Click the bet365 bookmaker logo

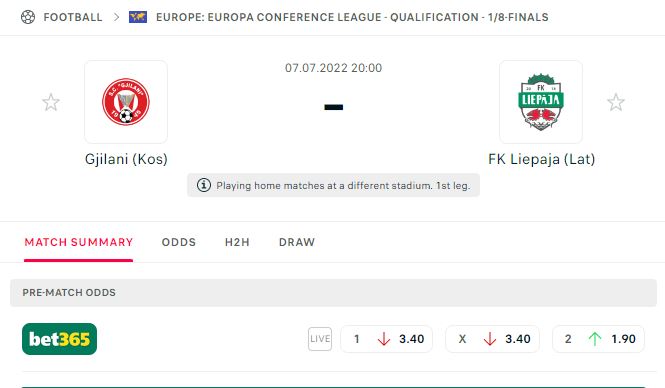click(59, 339)
